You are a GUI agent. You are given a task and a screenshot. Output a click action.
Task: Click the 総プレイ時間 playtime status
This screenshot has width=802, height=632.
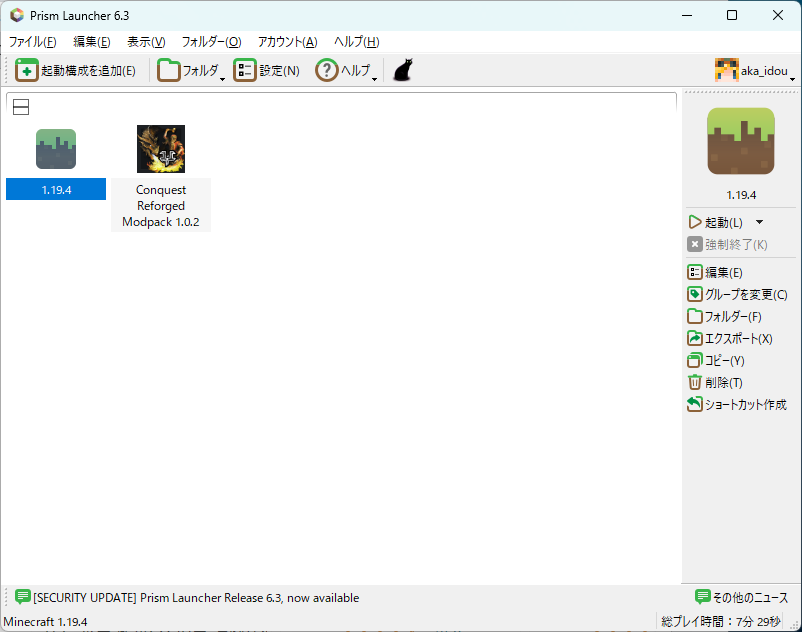(x=721, y=622)
